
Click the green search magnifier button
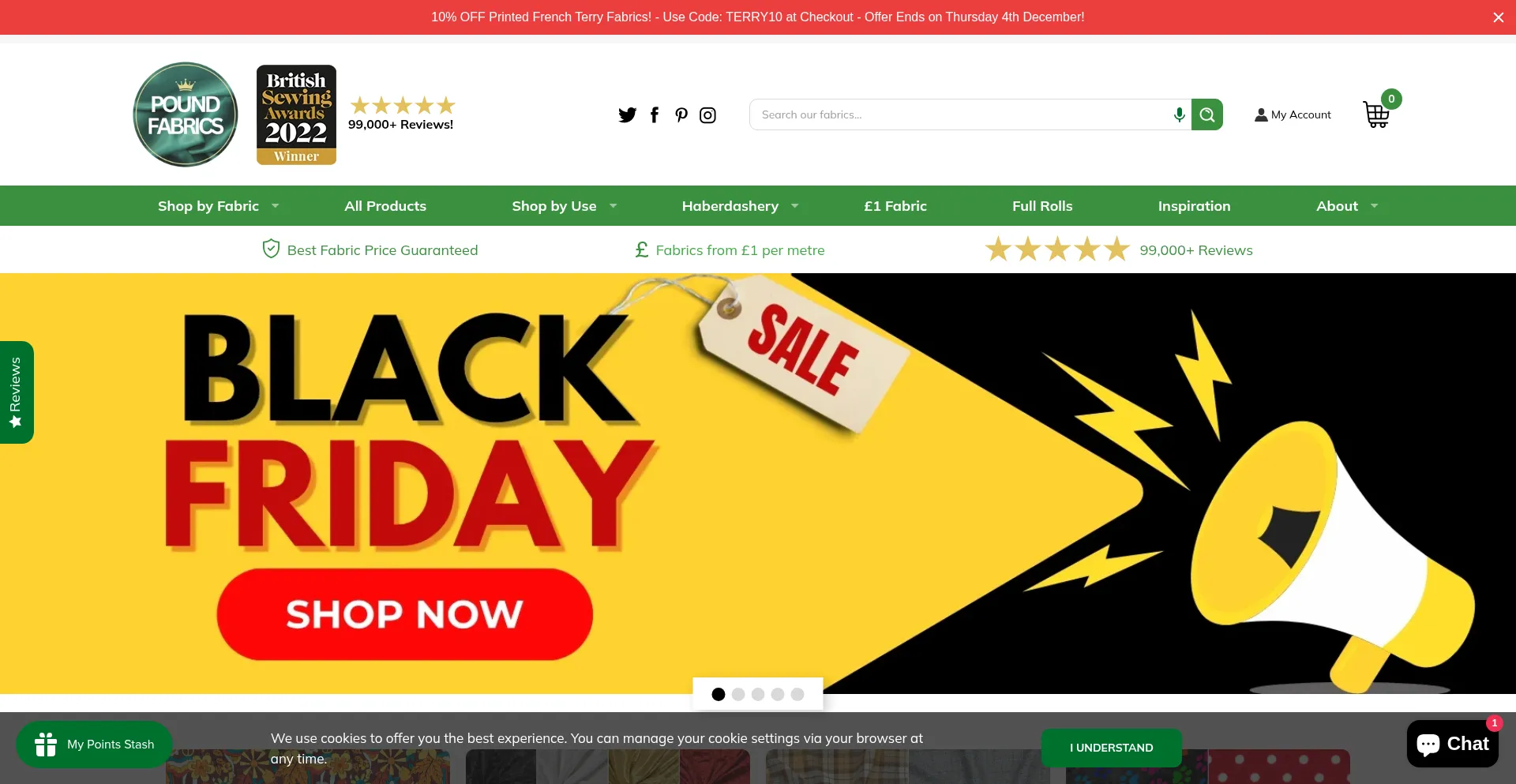point(1207,114)
